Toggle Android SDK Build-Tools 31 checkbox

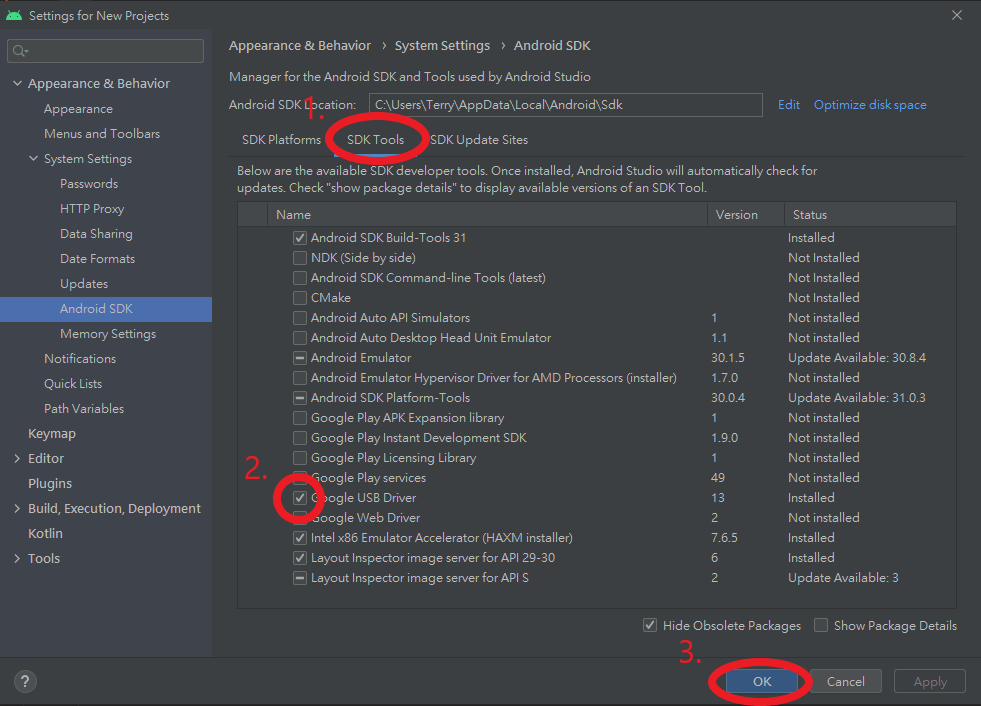click(x=300, y=238)
